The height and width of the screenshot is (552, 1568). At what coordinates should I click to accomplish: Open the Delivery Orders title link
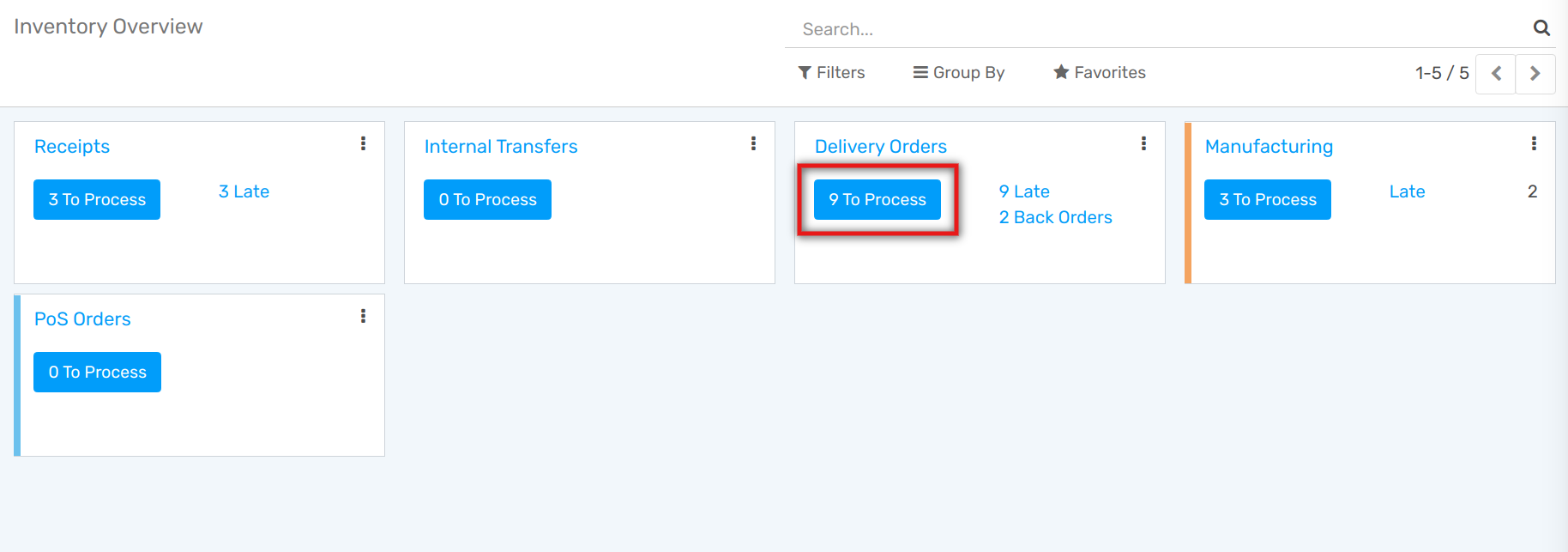point(880,147)
